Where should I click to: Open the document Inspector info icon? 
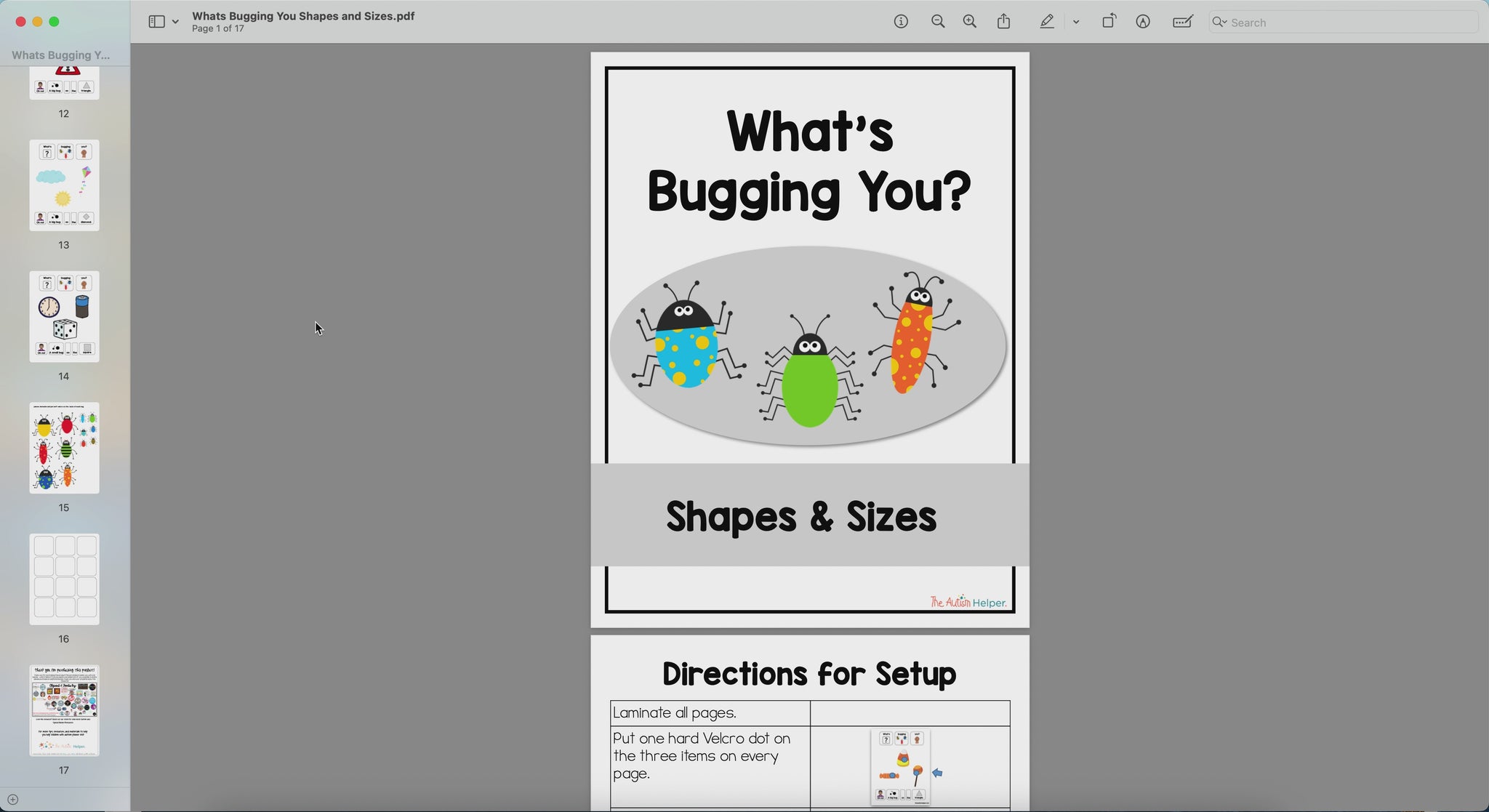pos(901,22)
